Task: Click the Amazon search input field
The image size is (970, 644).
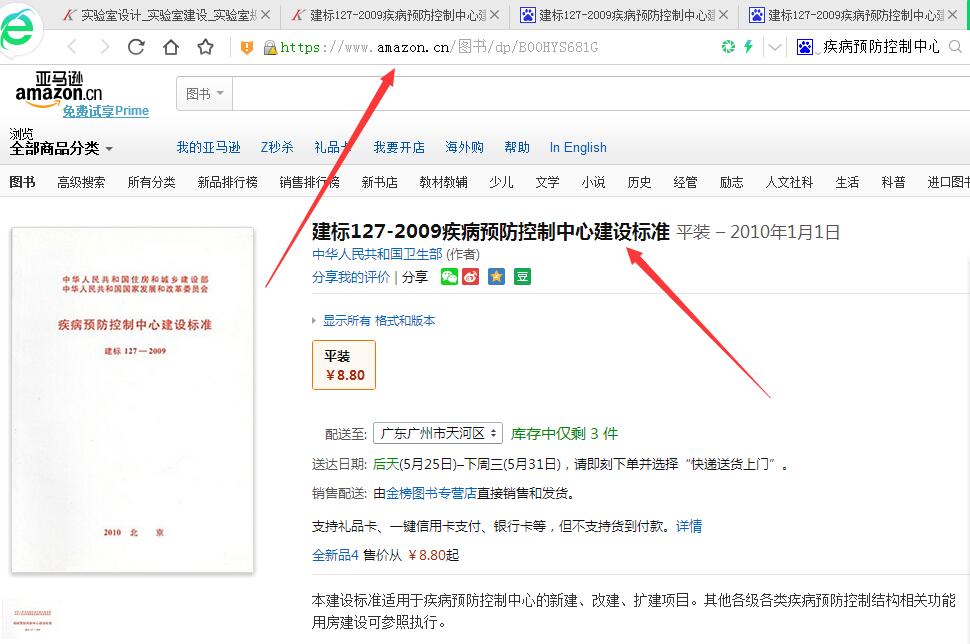Action: tap(600, 94)
